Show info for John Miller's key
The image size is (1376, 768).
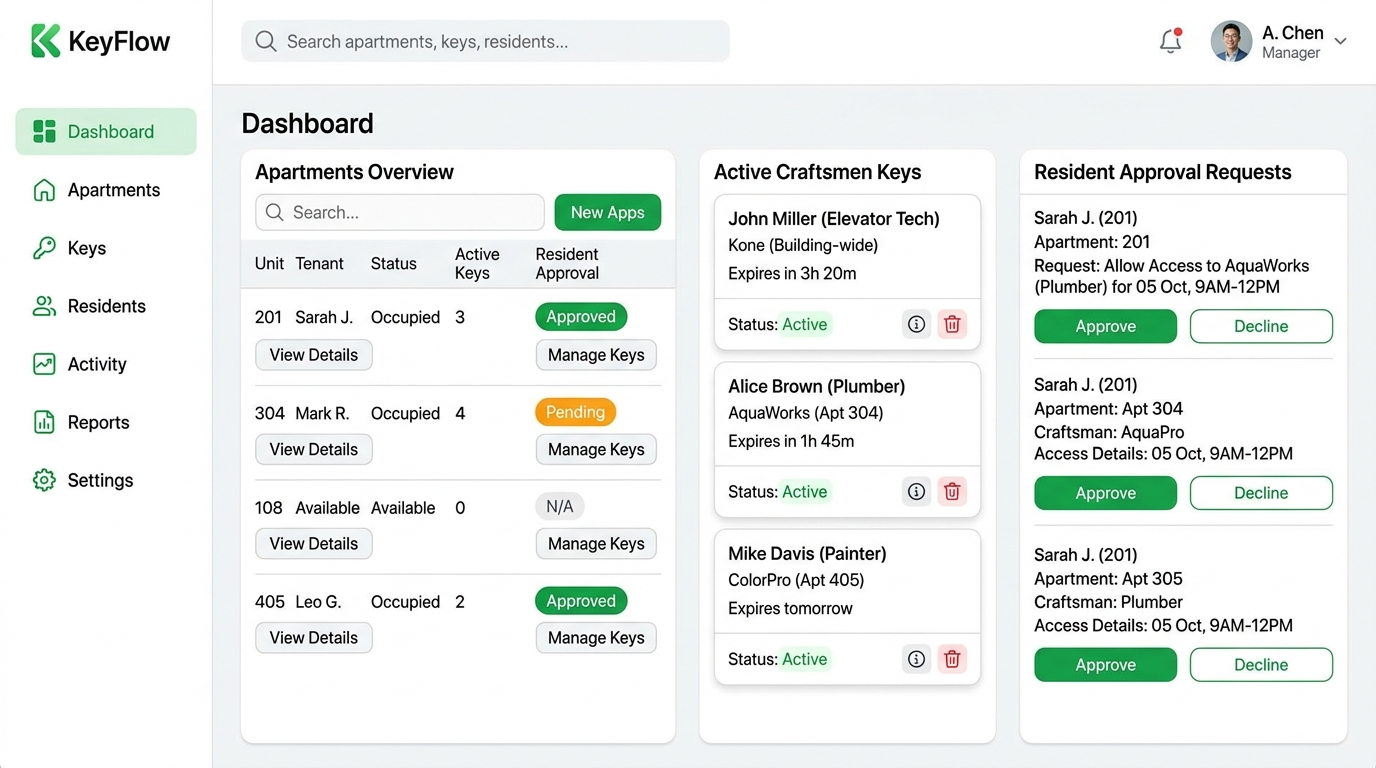click(x=916, y=324)
